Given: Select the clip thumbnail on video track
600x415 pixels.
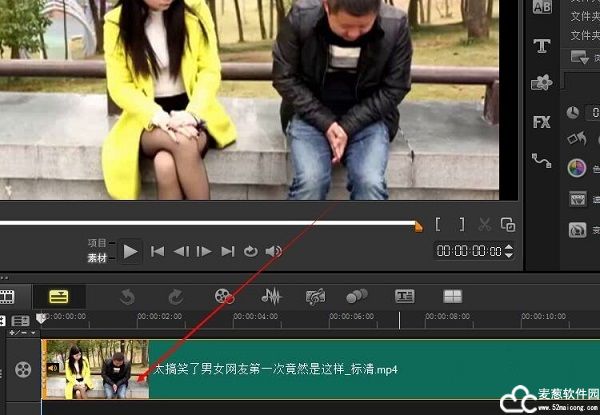Looking at the screenshot, I should click(96, 369).
